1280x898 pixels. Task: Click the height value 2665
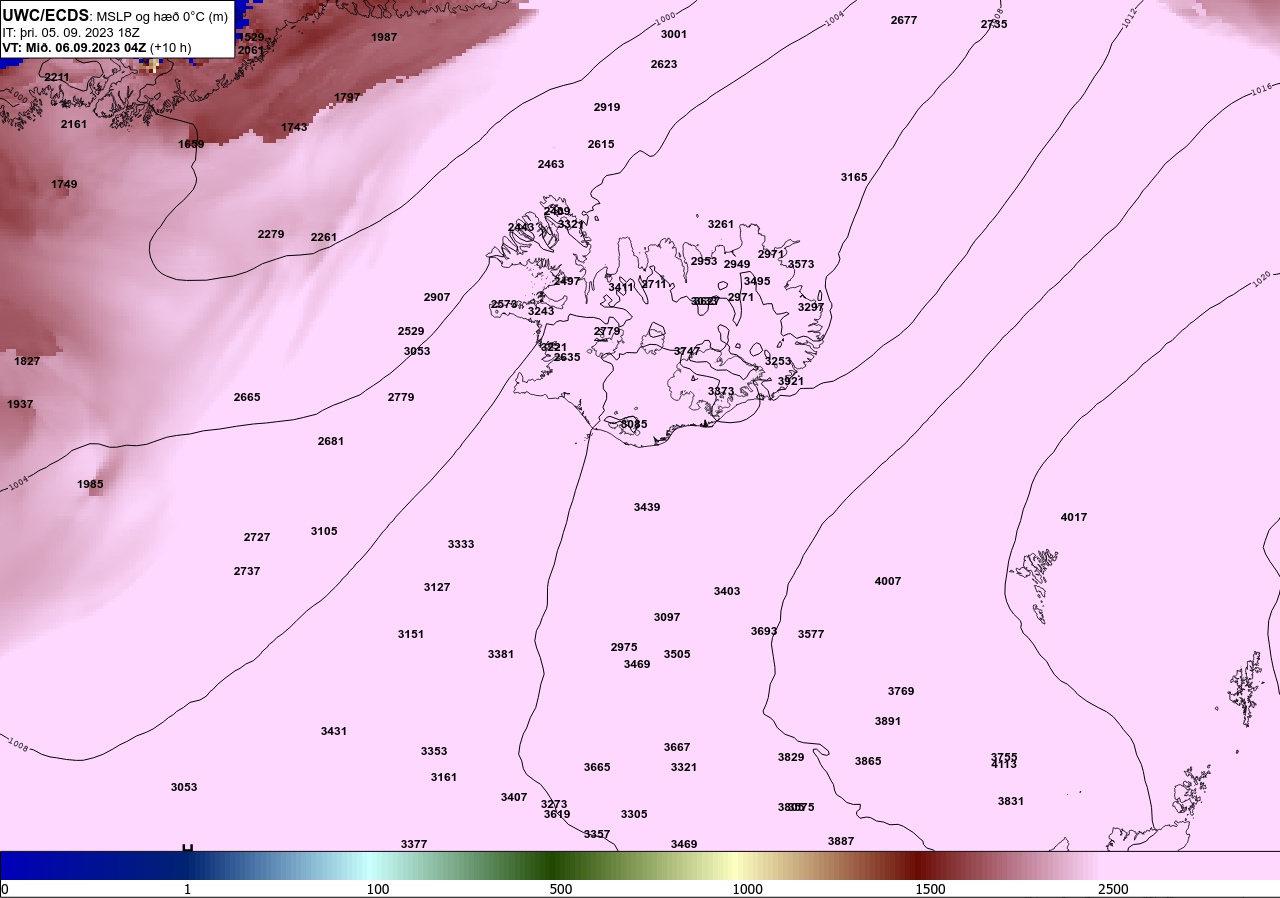tap(247, 397)
